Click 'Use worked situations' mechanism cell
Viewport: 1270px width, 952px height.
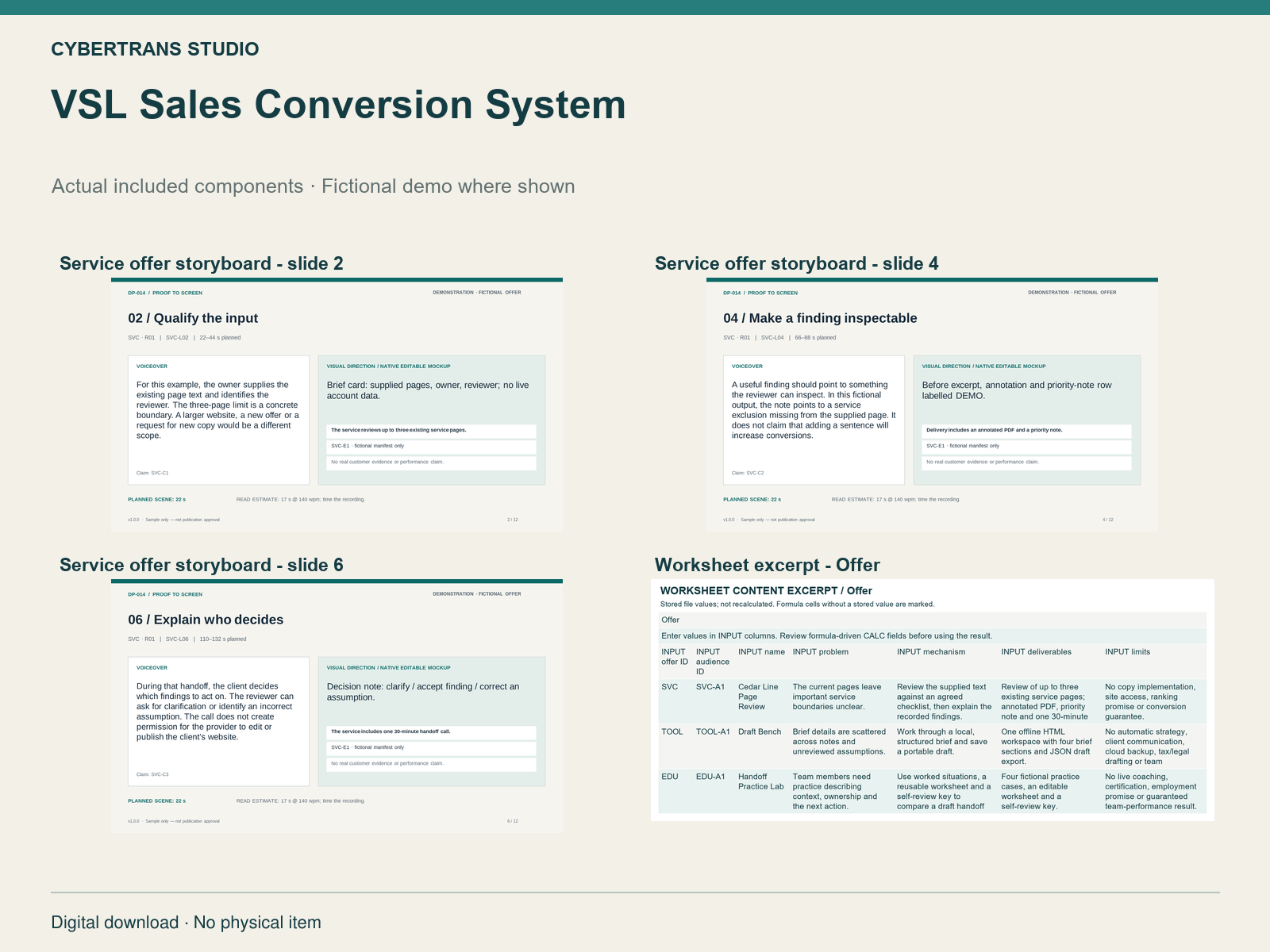[x=944, y=792]
